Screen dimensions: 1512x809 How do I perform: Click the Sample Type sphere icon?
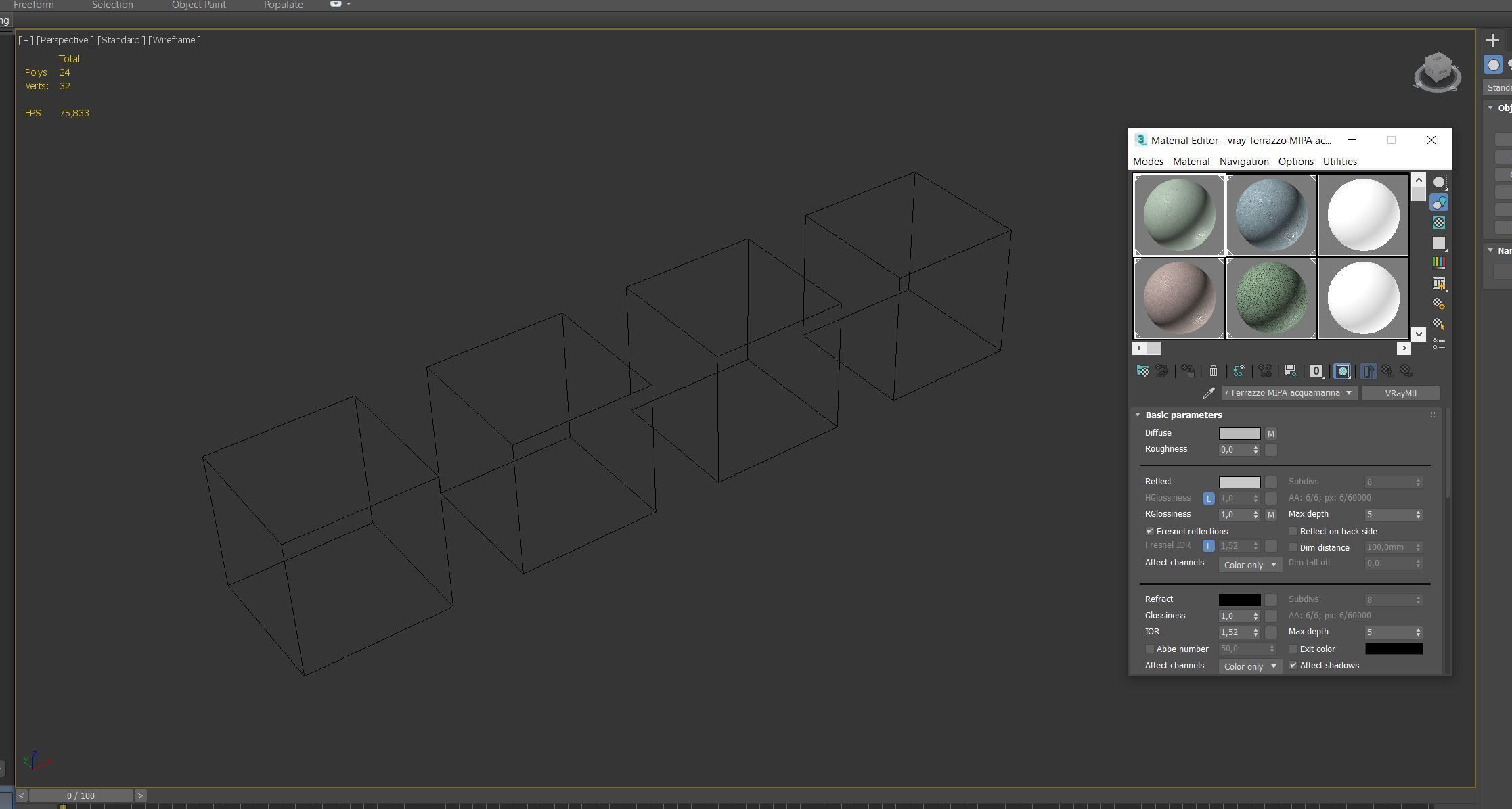(1439, 182)
